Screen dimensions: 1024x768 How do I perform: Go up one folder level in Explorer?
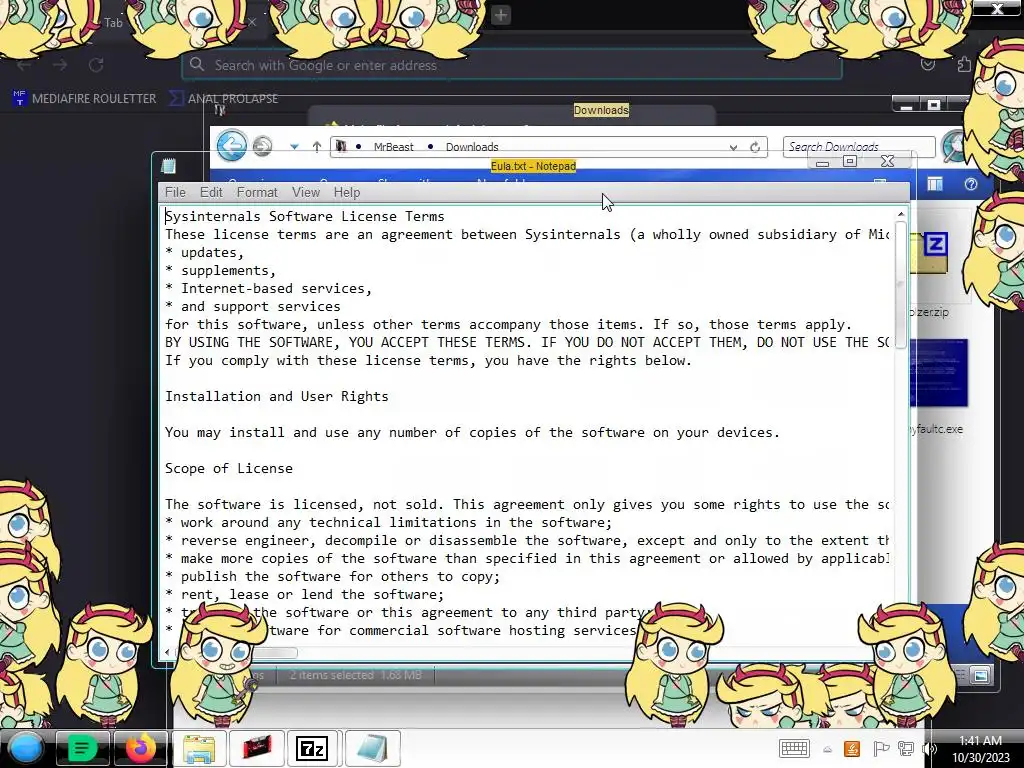(x=317, y=147)
